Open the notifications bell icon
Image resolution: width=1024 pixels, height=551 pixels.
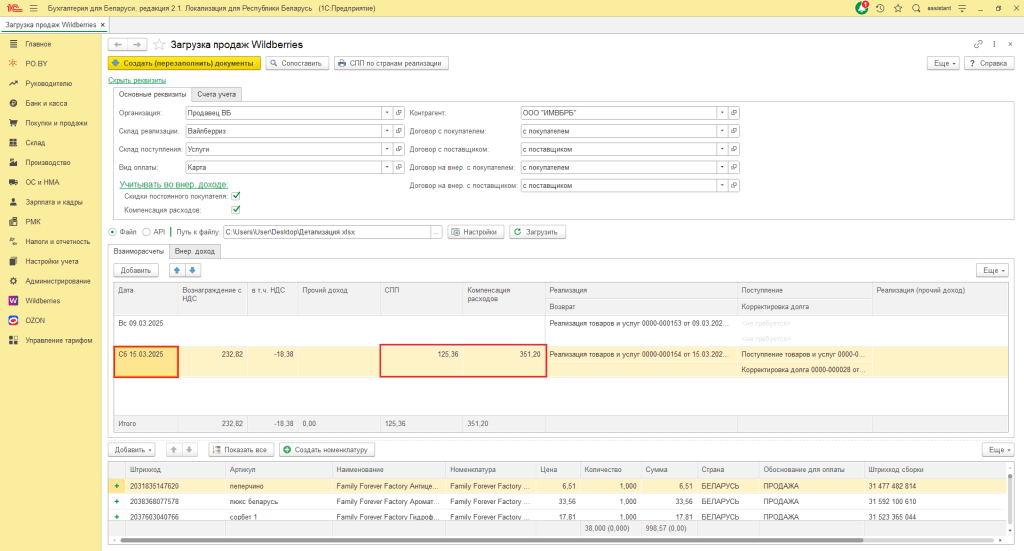coord(862,8)
